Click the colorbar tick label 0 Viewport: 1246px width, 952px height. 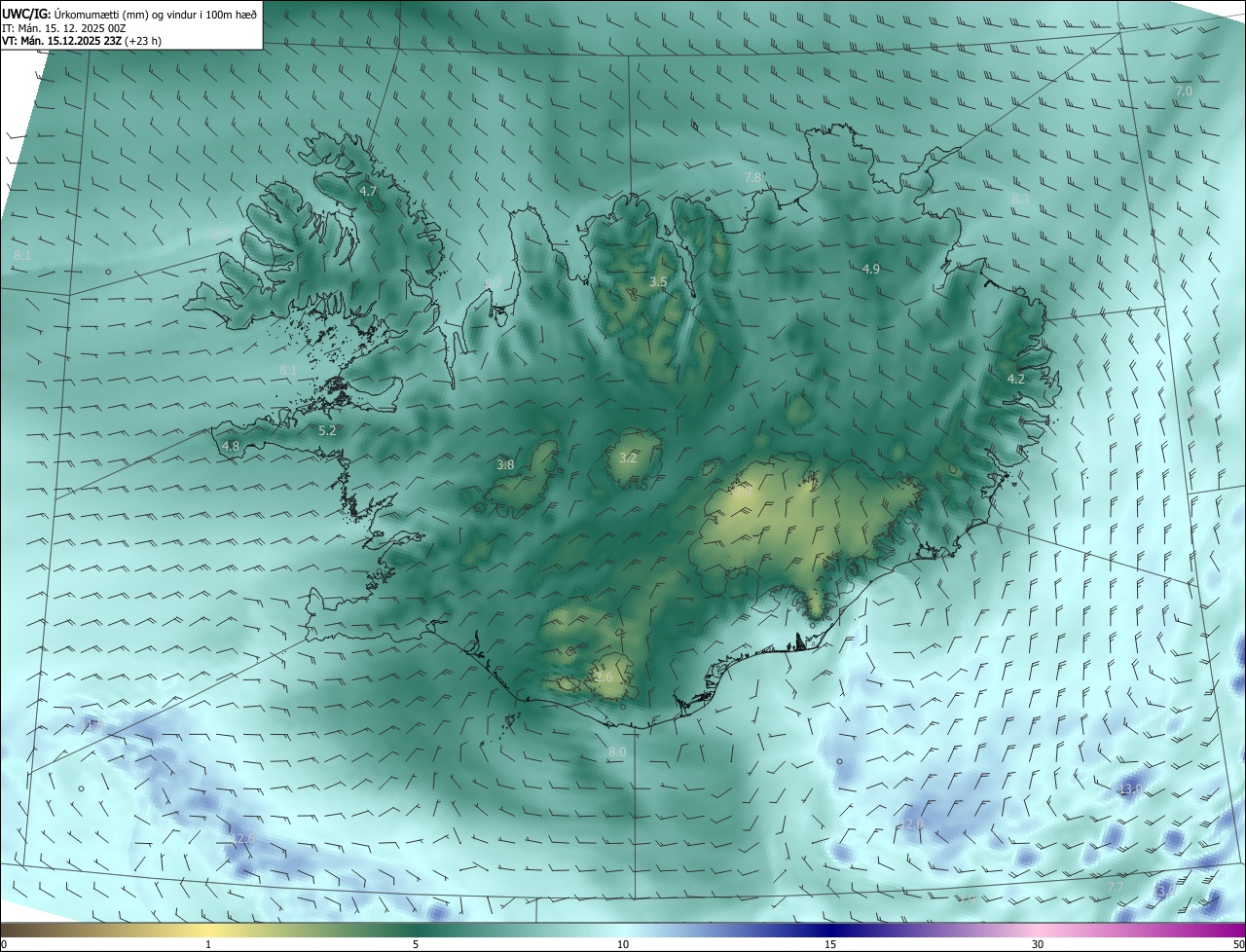[4, 944]
